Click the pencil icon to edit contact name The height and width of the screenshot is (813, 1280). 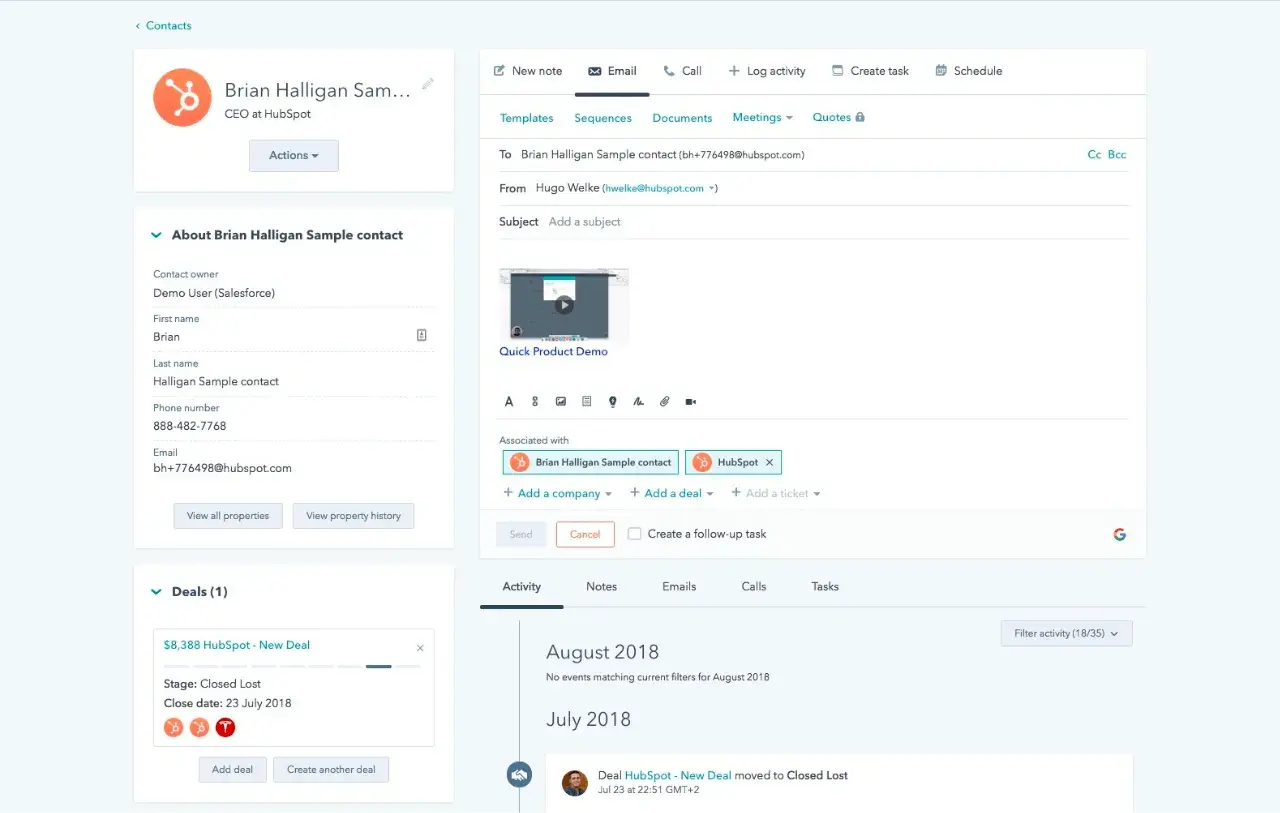pyautogui.click(x=428, y=85)
